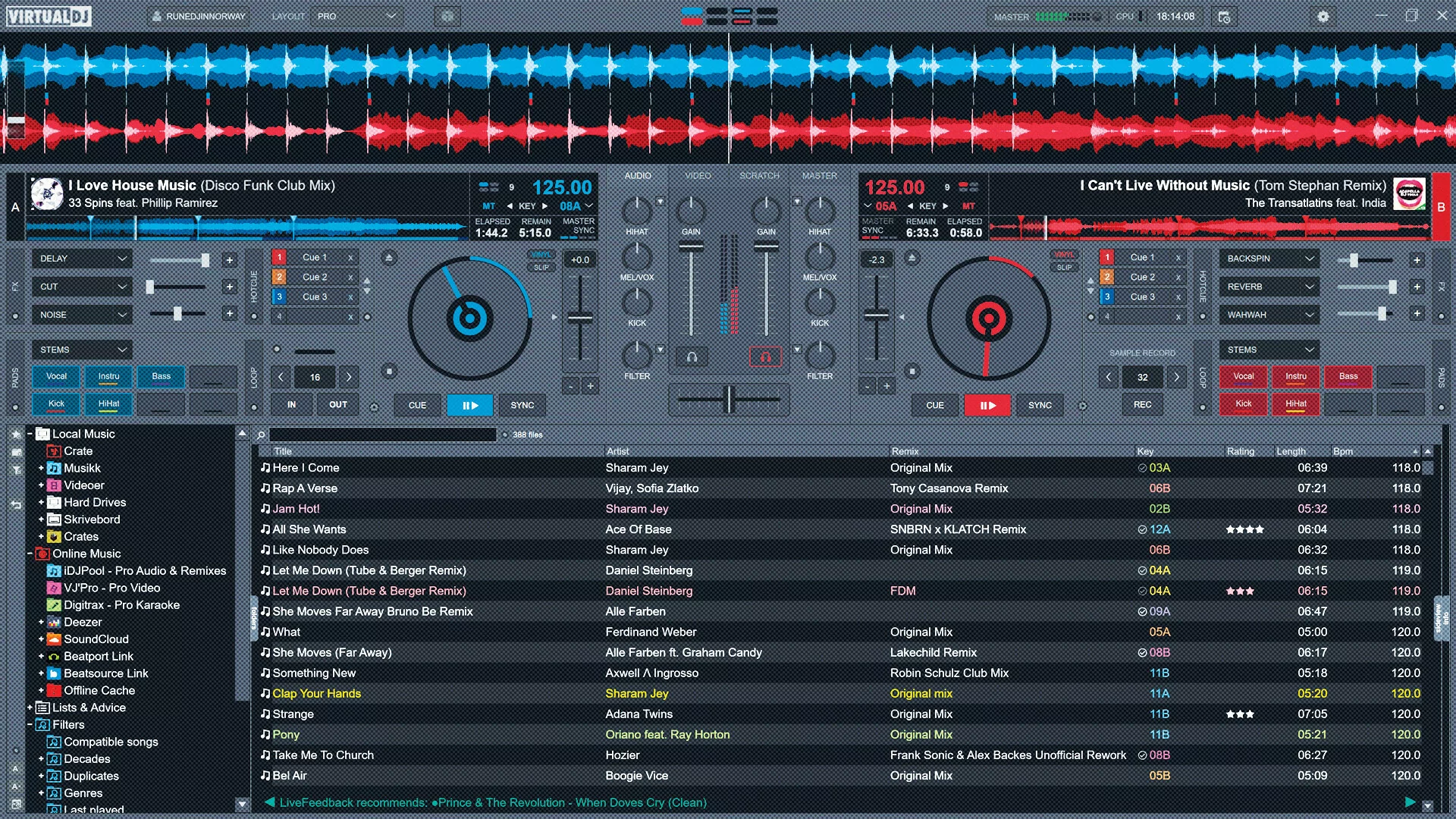Open Beatport Link folder
Viewport: 1456px width, 819px height.
pos(98,656)
